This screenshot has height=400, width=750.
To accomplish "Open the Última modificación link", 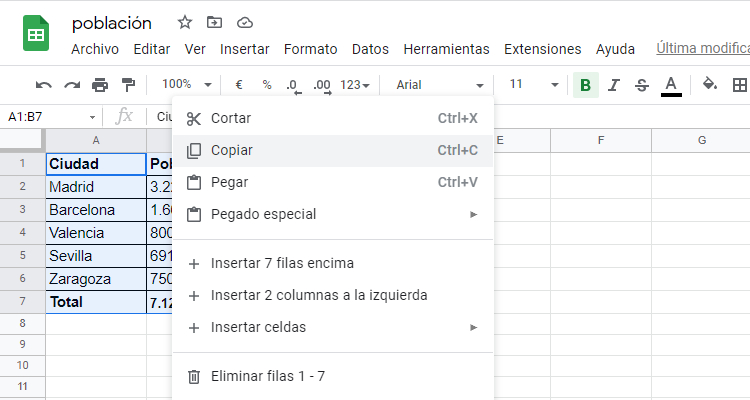I will (x=702, y=48).
